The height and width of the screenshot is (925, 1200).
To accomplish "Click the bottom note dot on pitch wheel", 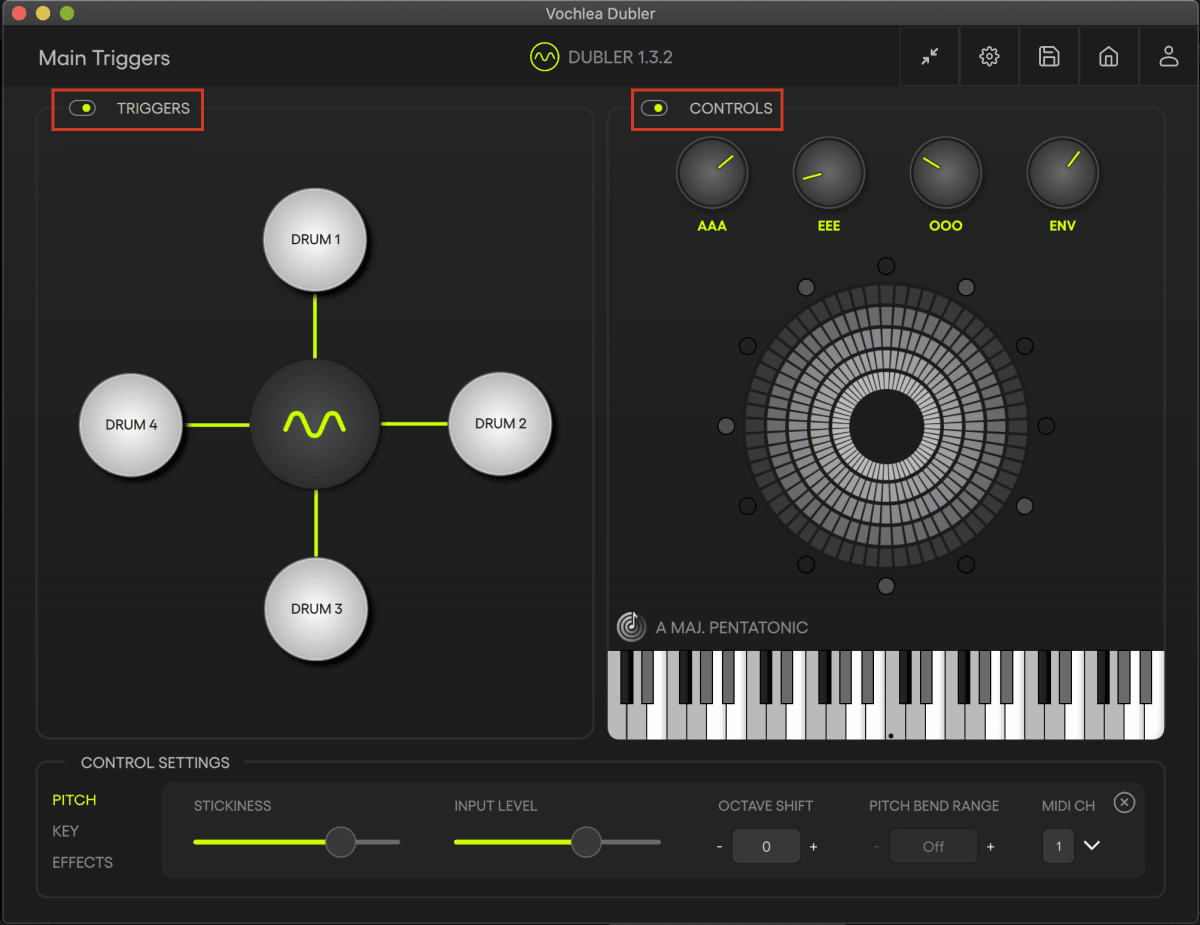I will pyautogui.click(x=886, y=586).
